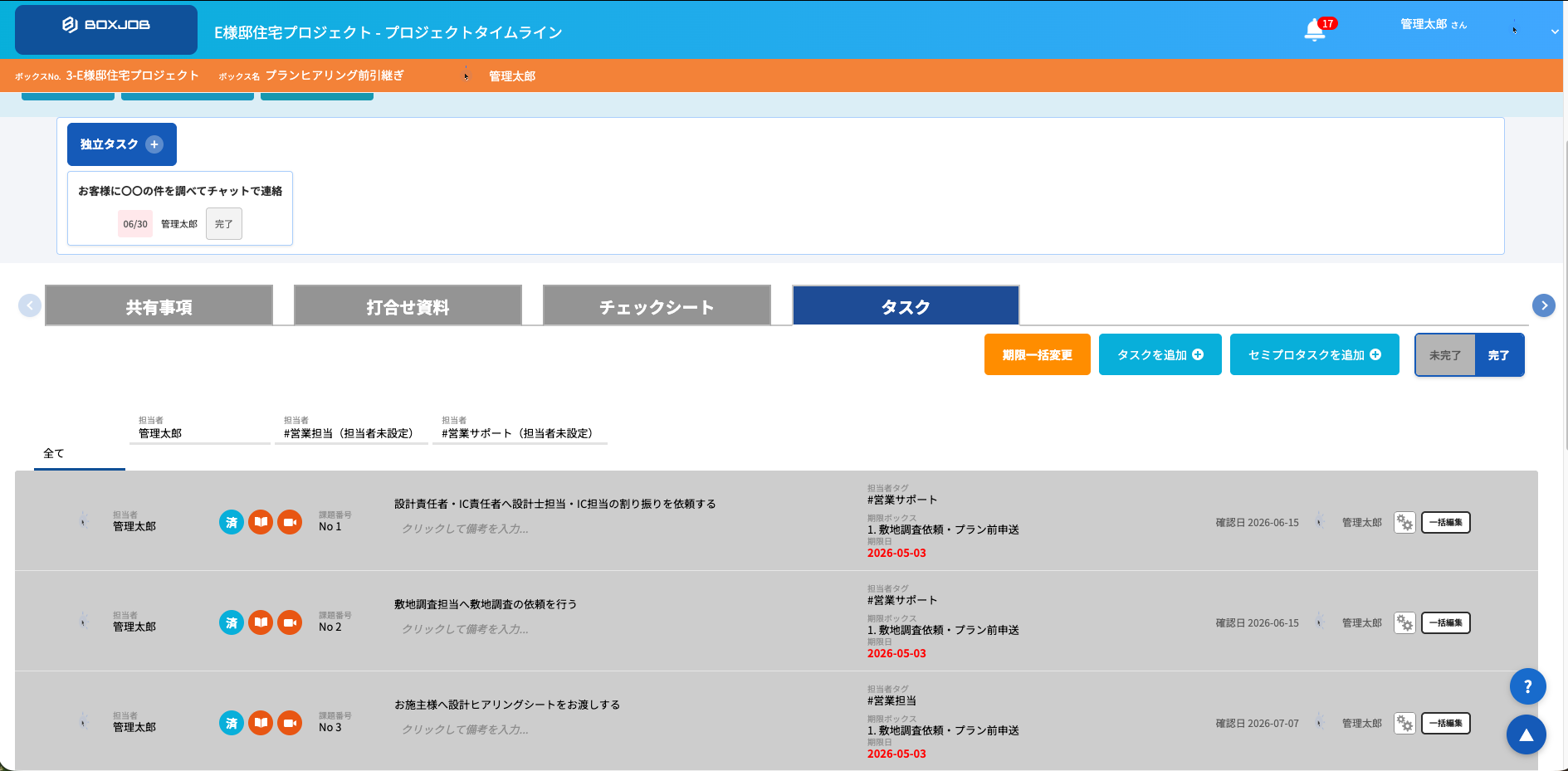Click the box number 3-E様邸住宅プロジェクト
Viewport: 1568px width, 771px height.
[133, 76]
